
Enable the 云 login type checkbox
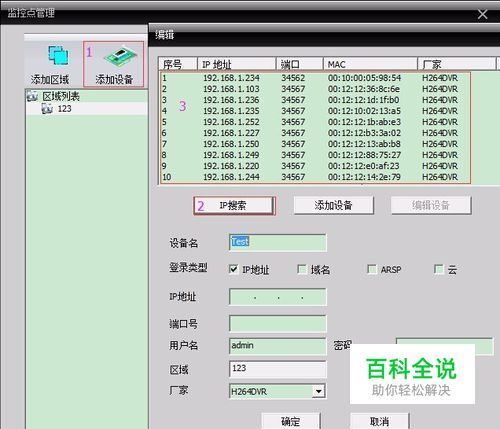click(439, 269)
